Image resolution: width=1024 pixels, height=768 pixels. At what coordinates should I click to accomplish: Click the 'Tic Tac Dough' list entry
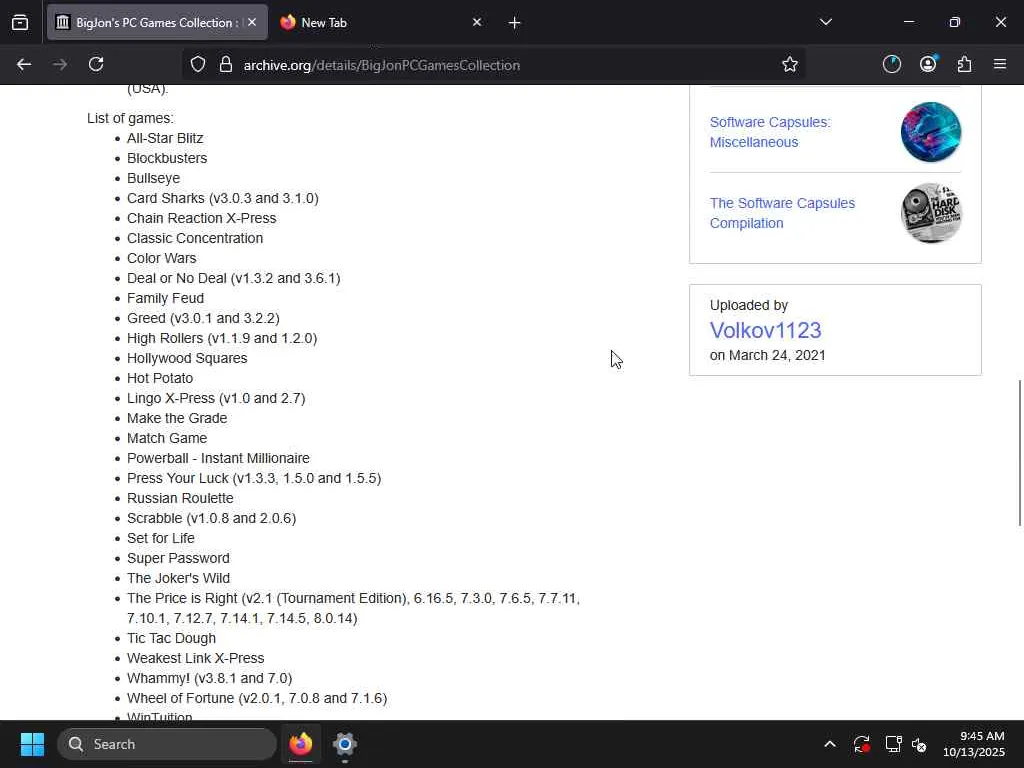pyautogui.click(x=171, y=638)
